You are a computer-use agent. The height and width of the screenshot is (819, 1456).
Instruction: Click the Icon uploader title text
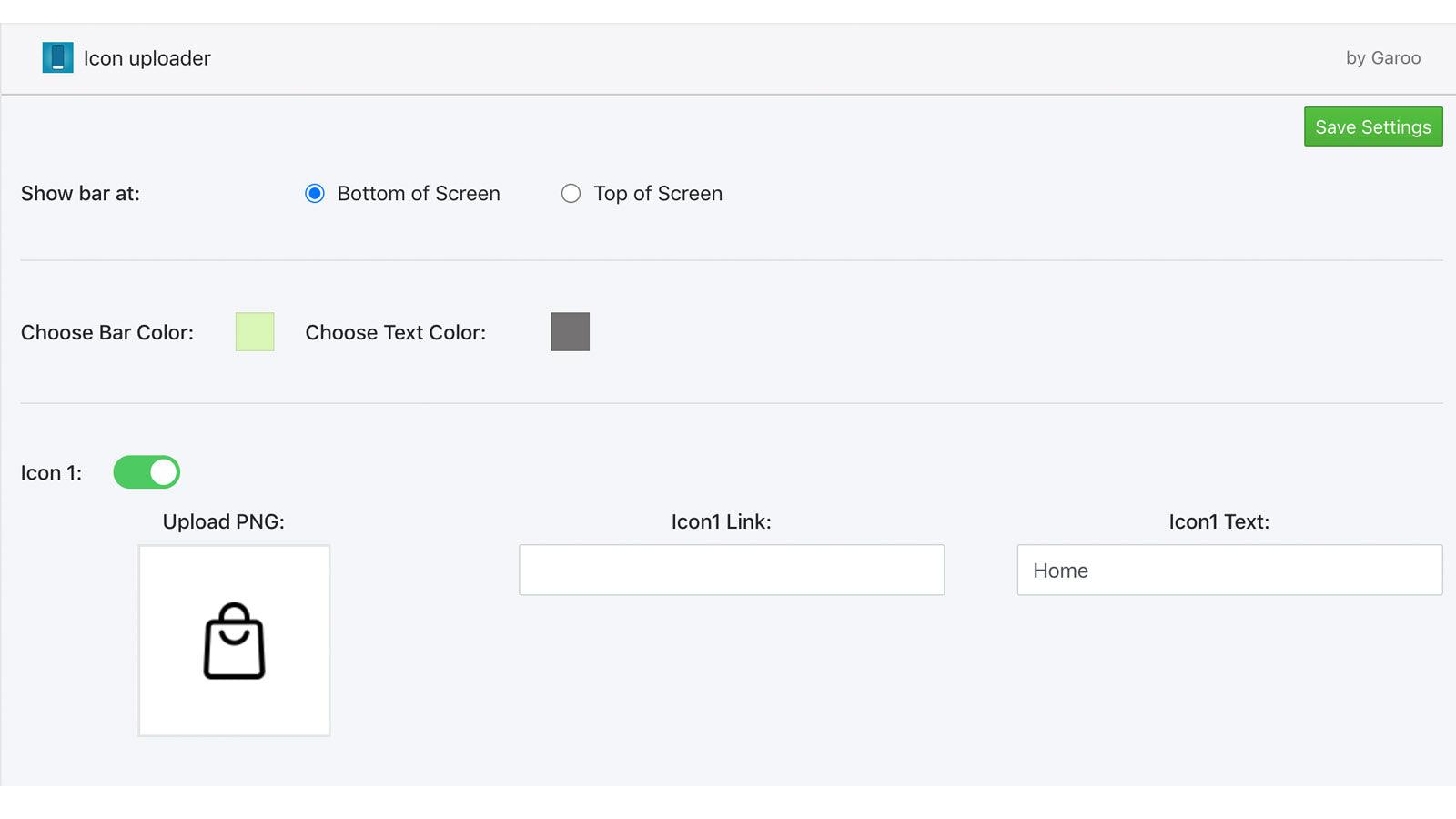[x=147, y=58]
